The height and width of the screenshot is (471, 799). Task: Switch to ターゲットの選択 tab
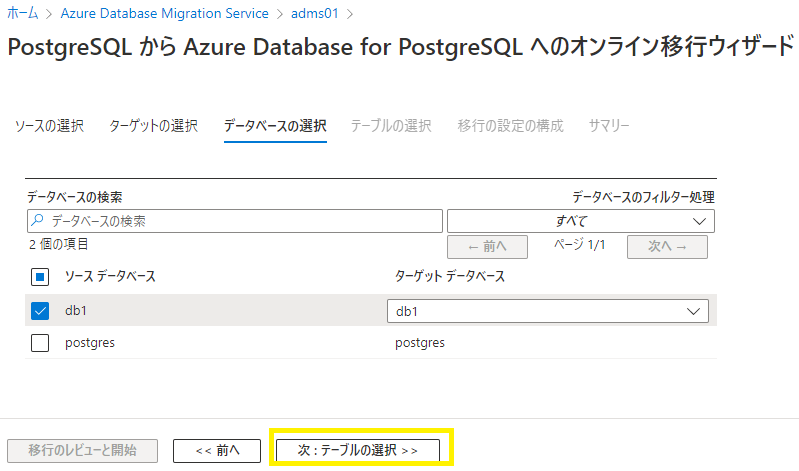coord(154,125)
